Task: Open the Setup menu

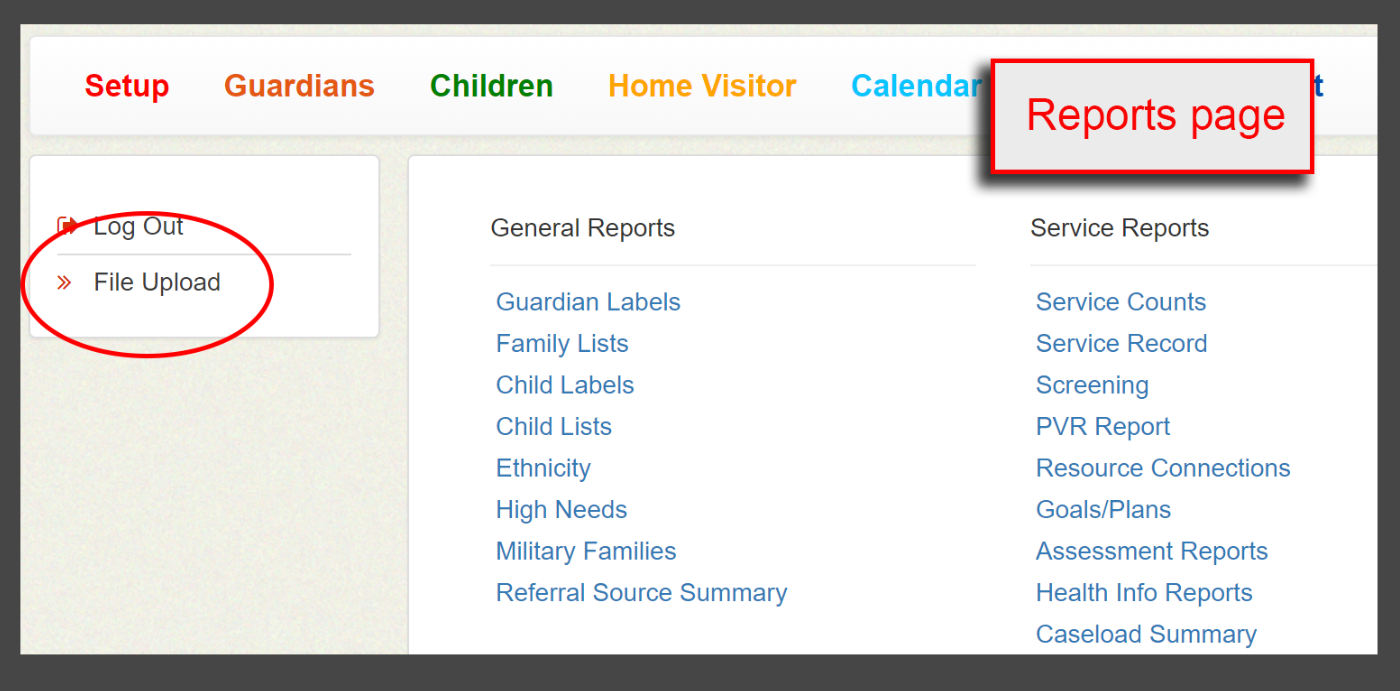Action: [126, 86]
